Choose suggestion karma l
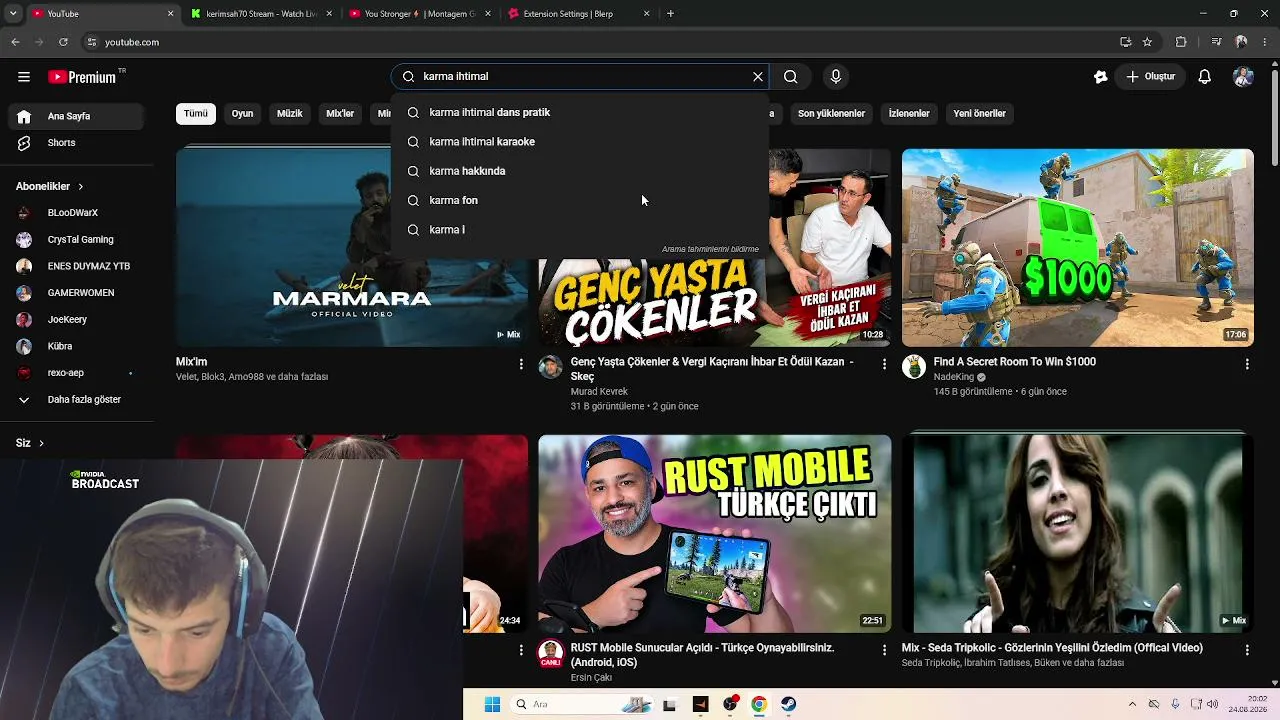This screenshot has width=1280, height=720. (580, 230)
